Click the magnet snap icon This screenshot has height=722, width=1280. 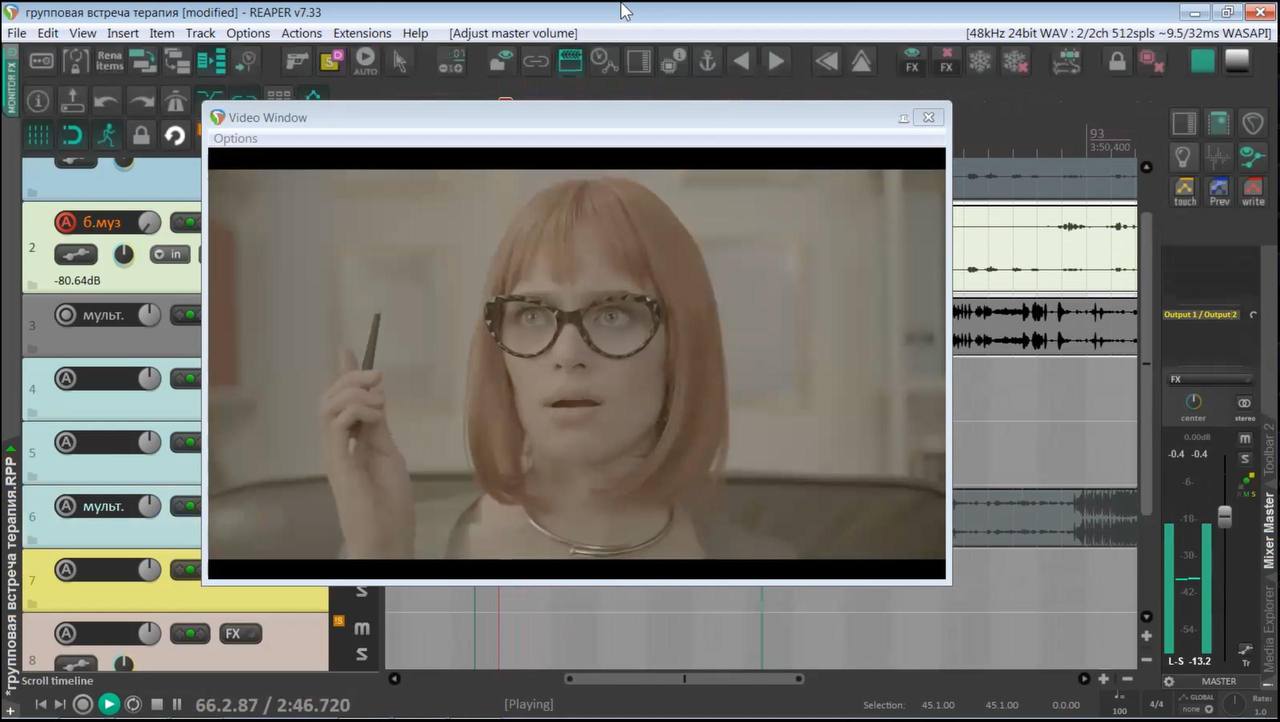(x=72, y=135)
